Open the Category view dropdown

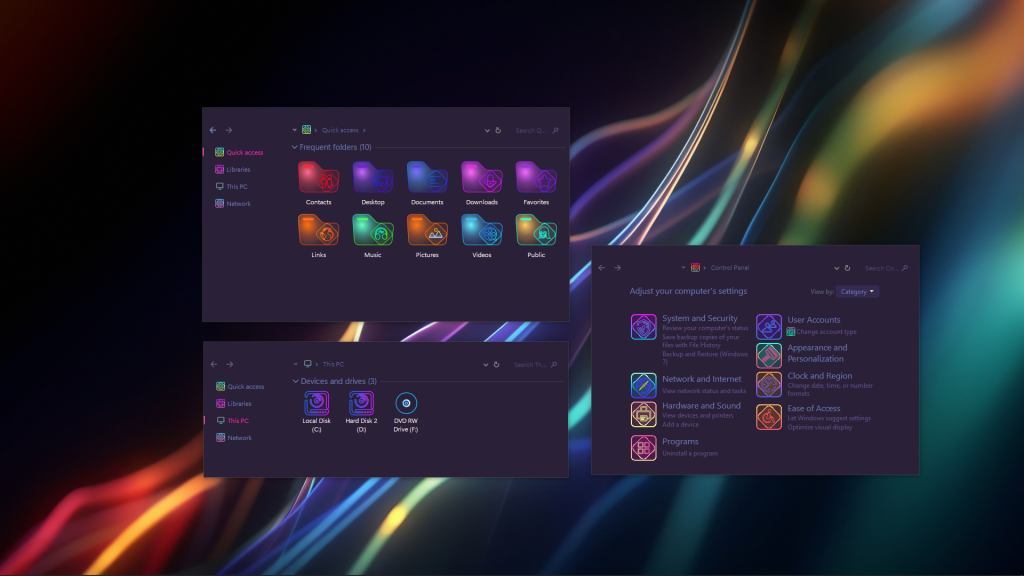(x=857, y=291)
